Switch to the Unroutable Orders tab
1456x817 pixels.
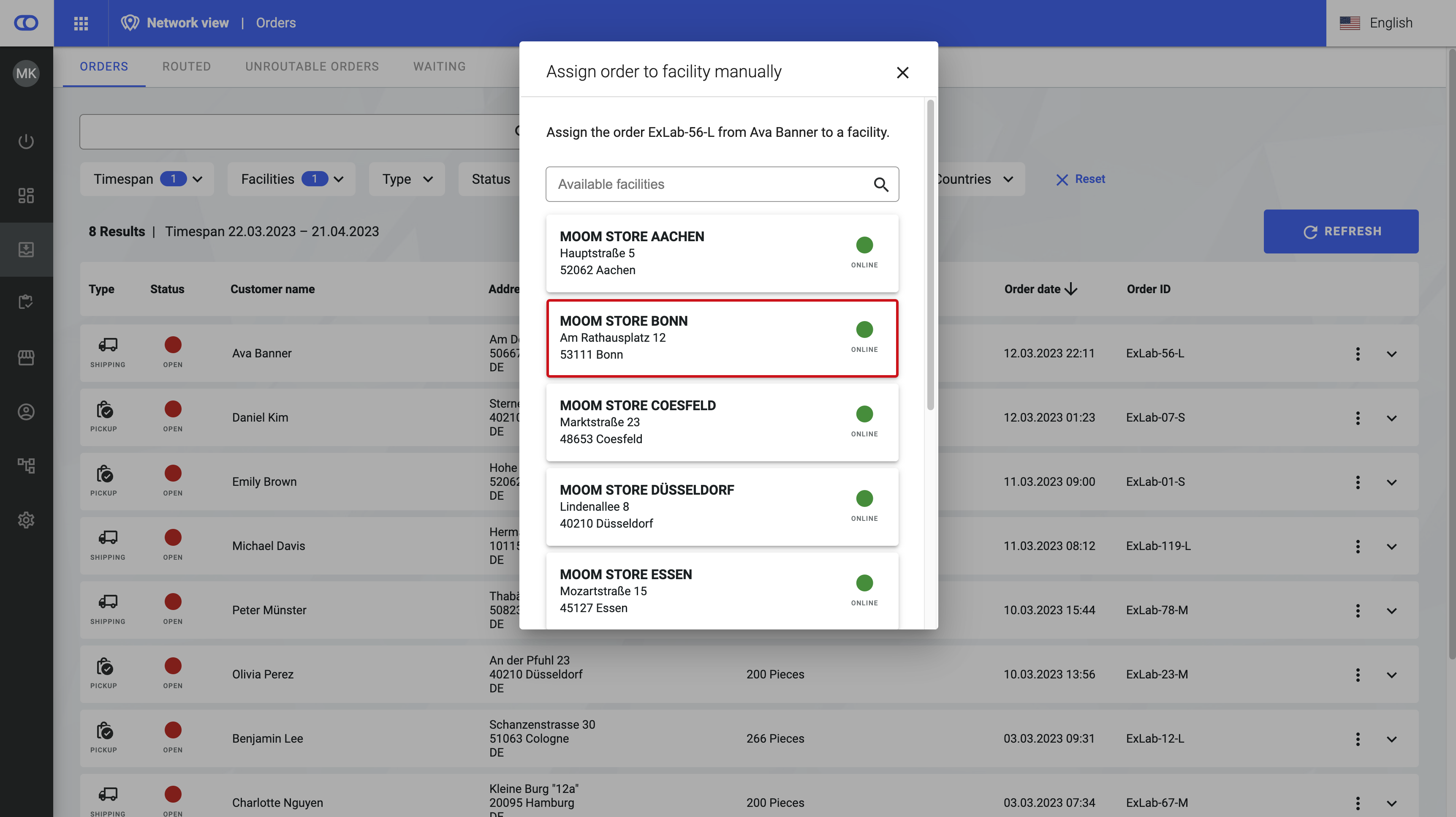coord(312,67)
